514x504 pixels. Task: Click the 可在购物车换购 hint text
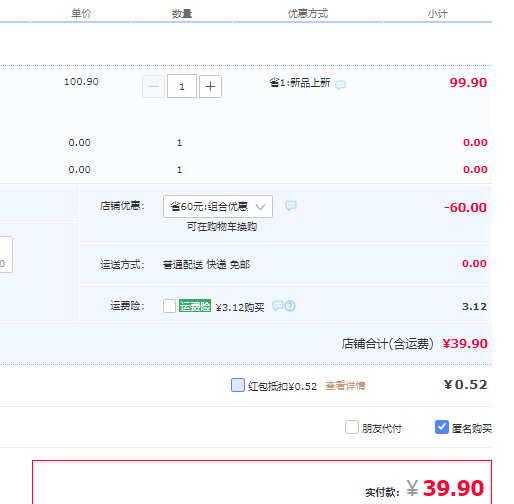click(x=222, y=227)
